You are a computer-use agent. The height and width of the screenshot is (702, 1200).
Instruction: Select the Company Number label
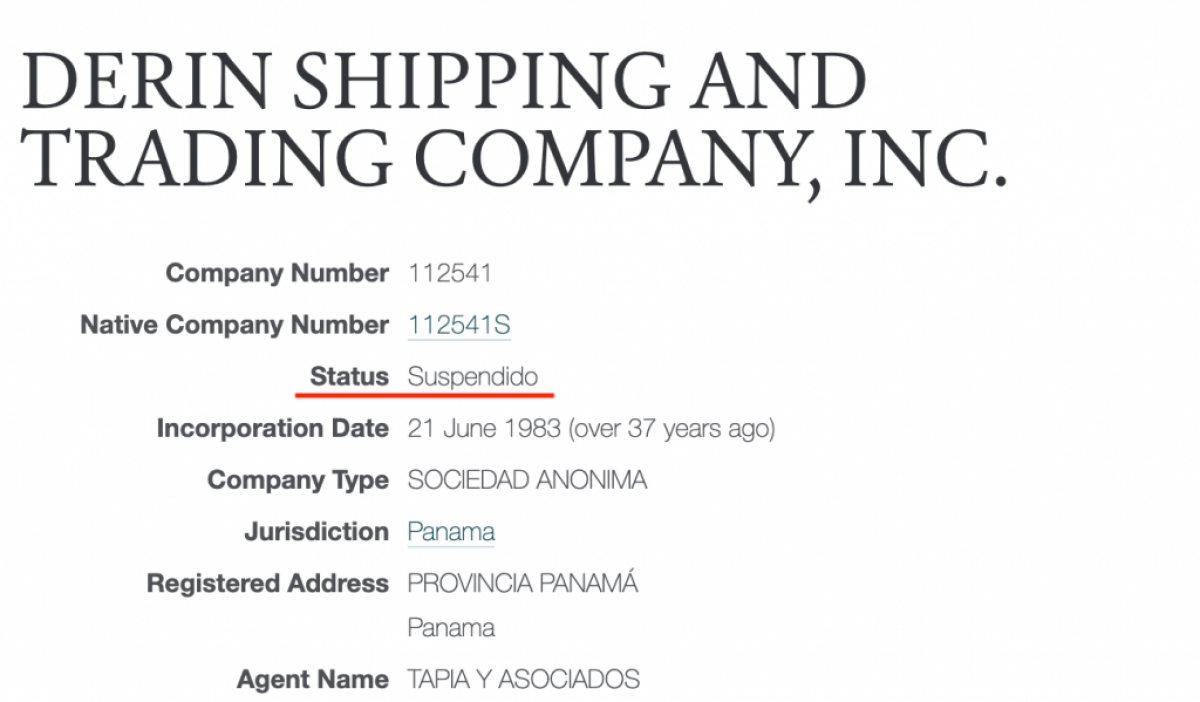point(277,273)
